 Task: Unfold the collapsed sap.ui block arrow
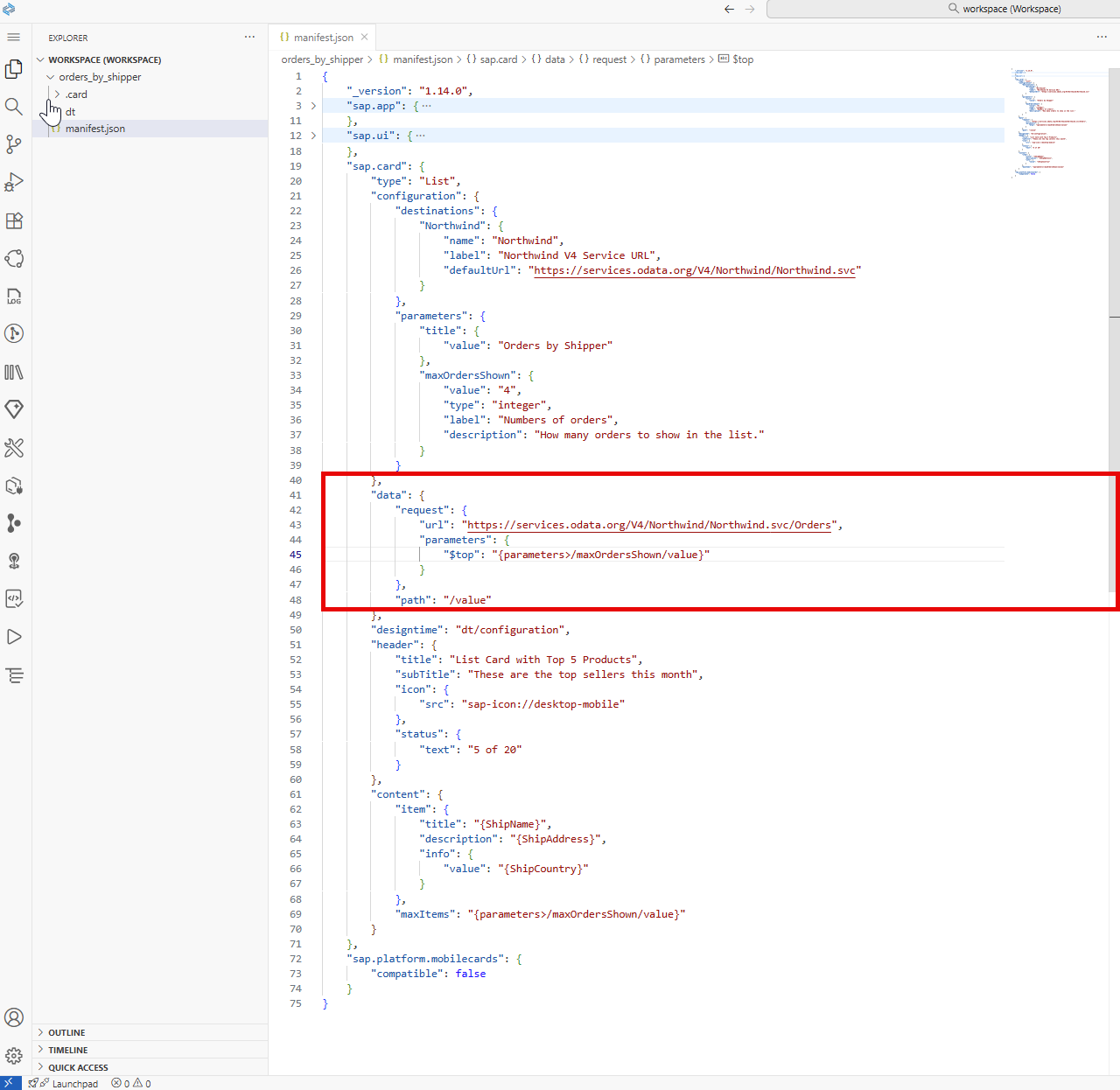pos(313,136)
